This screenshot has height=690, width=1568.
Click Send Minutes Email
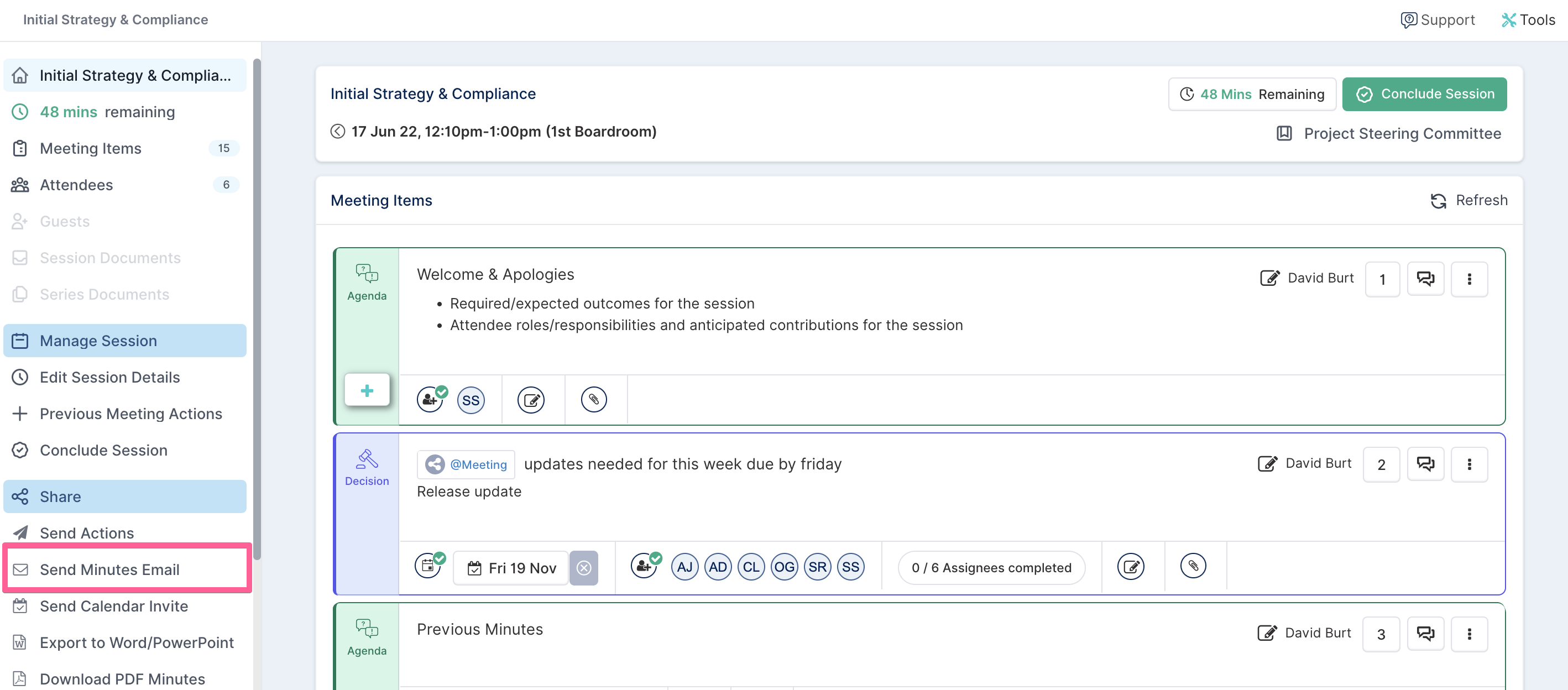pos(125,569)
